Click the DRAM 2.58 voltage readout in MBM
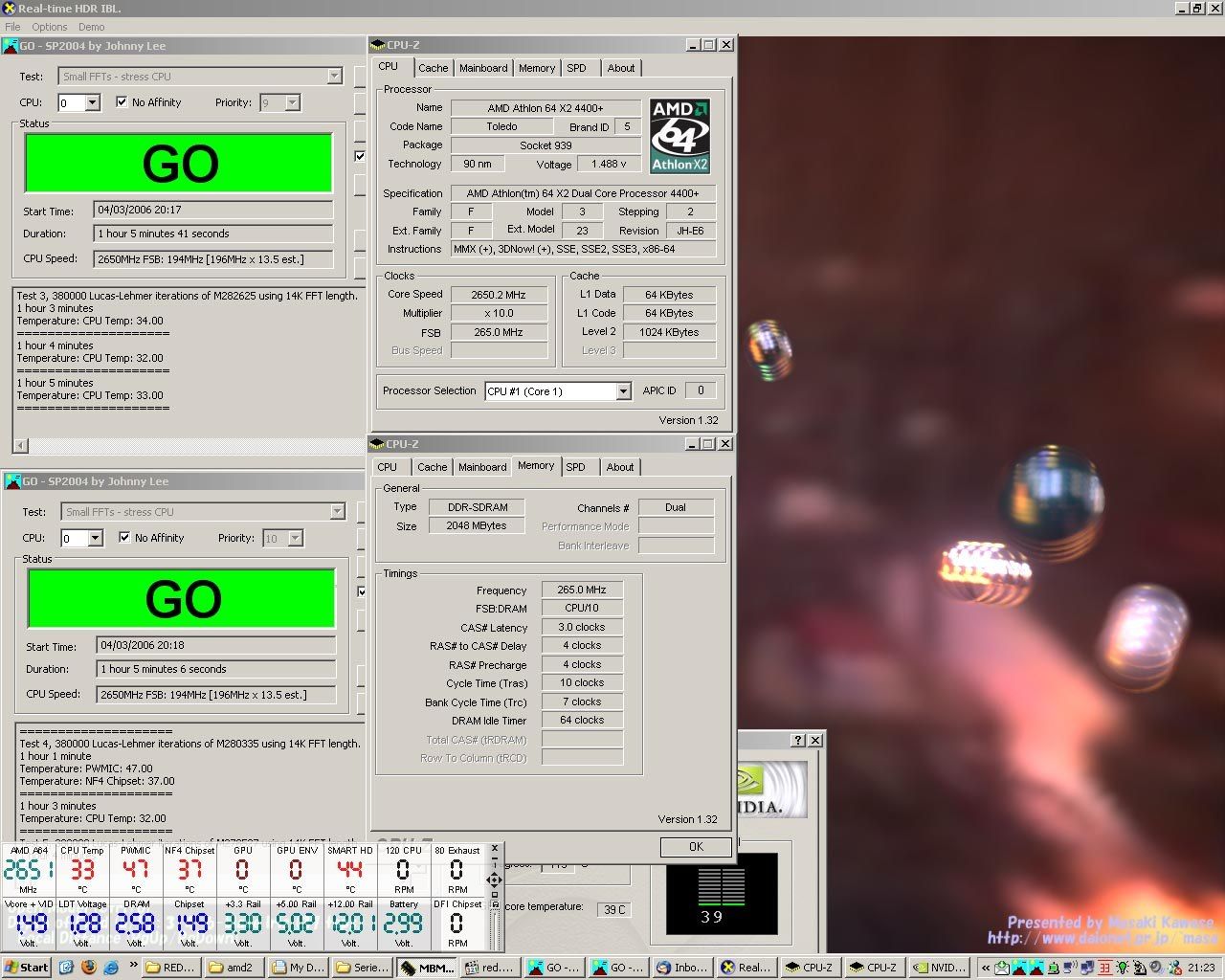This screenshot has width=1225, height=980. 135,924
